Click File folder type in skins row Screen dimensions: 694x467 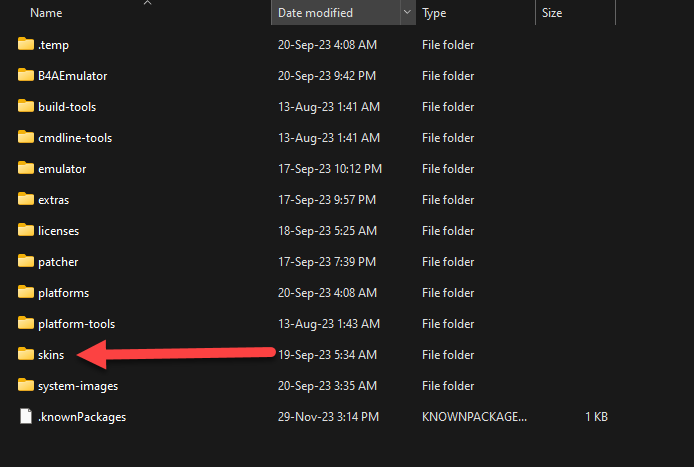point(448,355)
